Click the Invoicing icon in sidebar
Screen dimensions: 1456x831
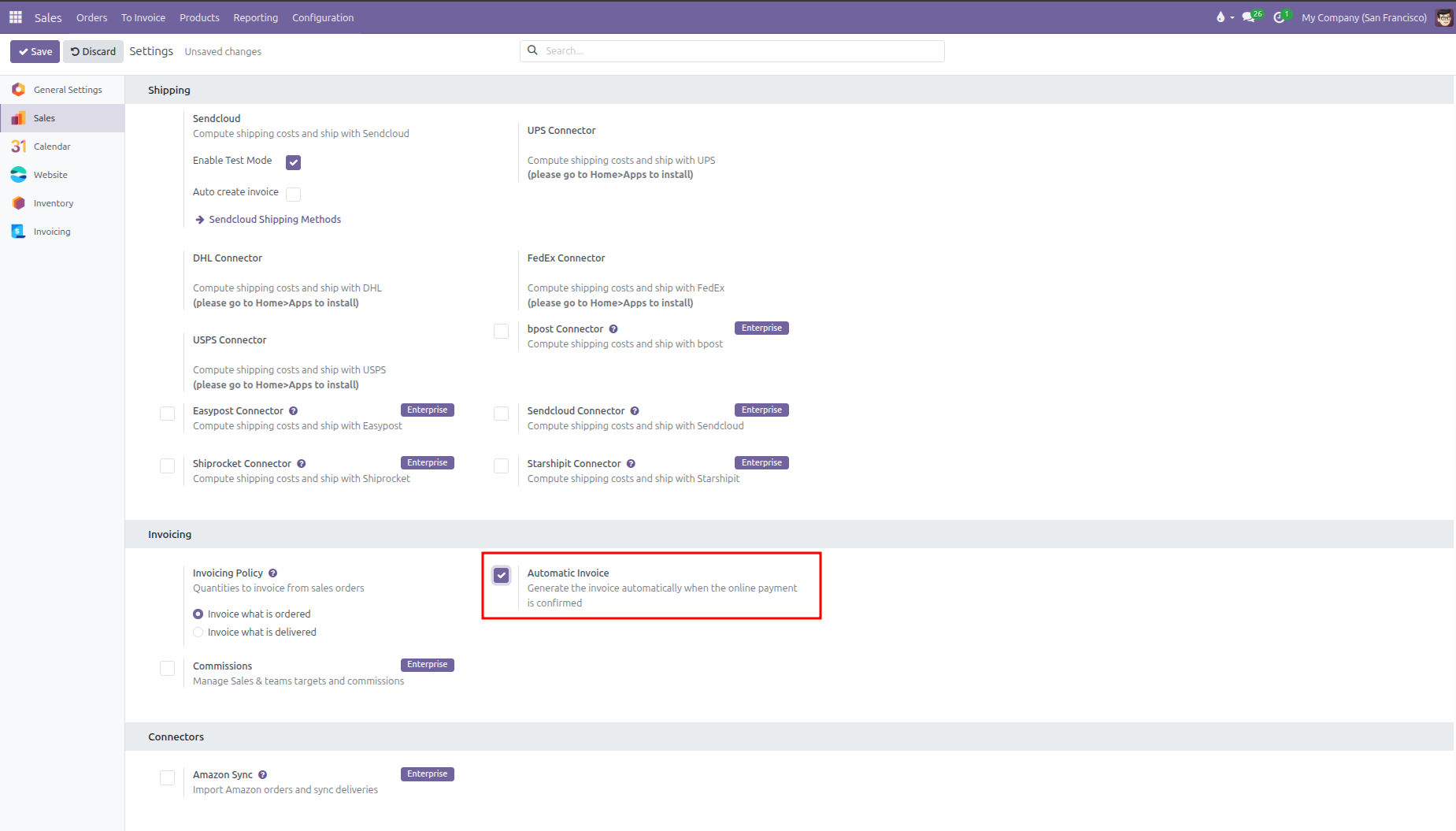click(x=18, y=232)
